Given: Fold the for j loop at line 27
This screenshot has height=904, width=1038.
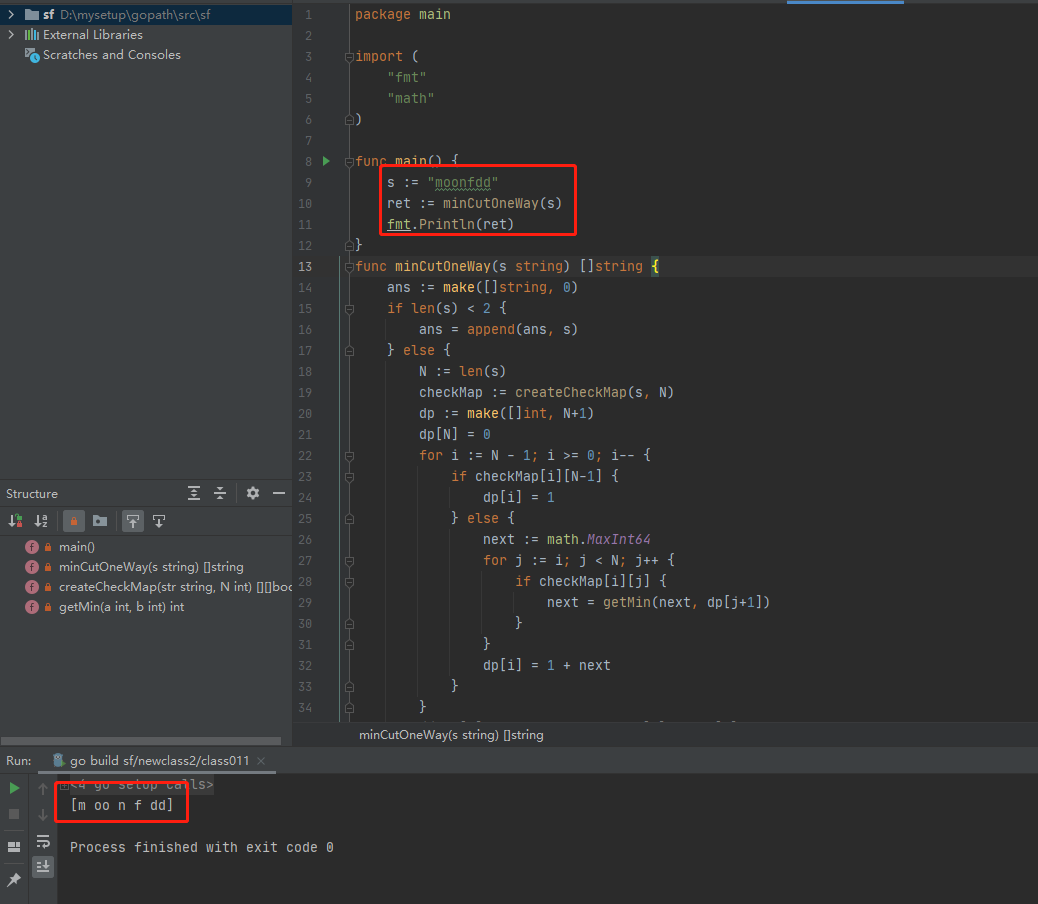Looking at the screenshot, I should (x=349, y=561).
